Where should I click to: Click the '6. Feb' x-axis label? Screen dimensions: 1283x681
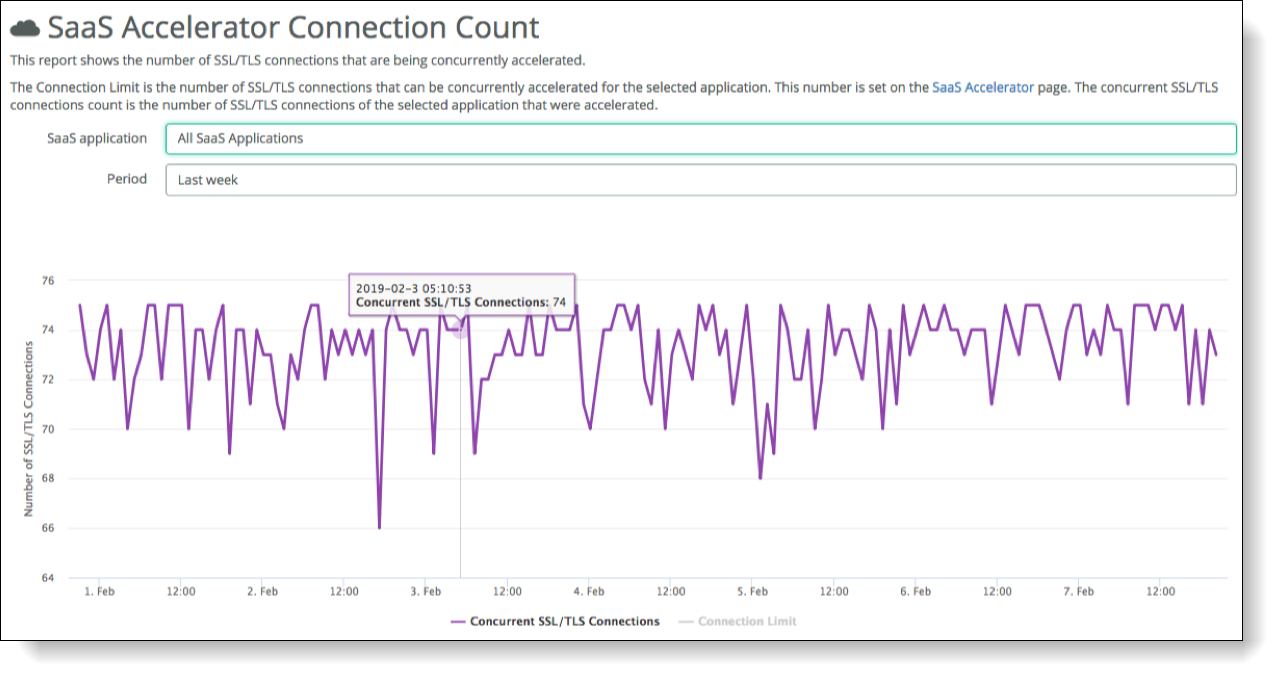tap(915, 592)
